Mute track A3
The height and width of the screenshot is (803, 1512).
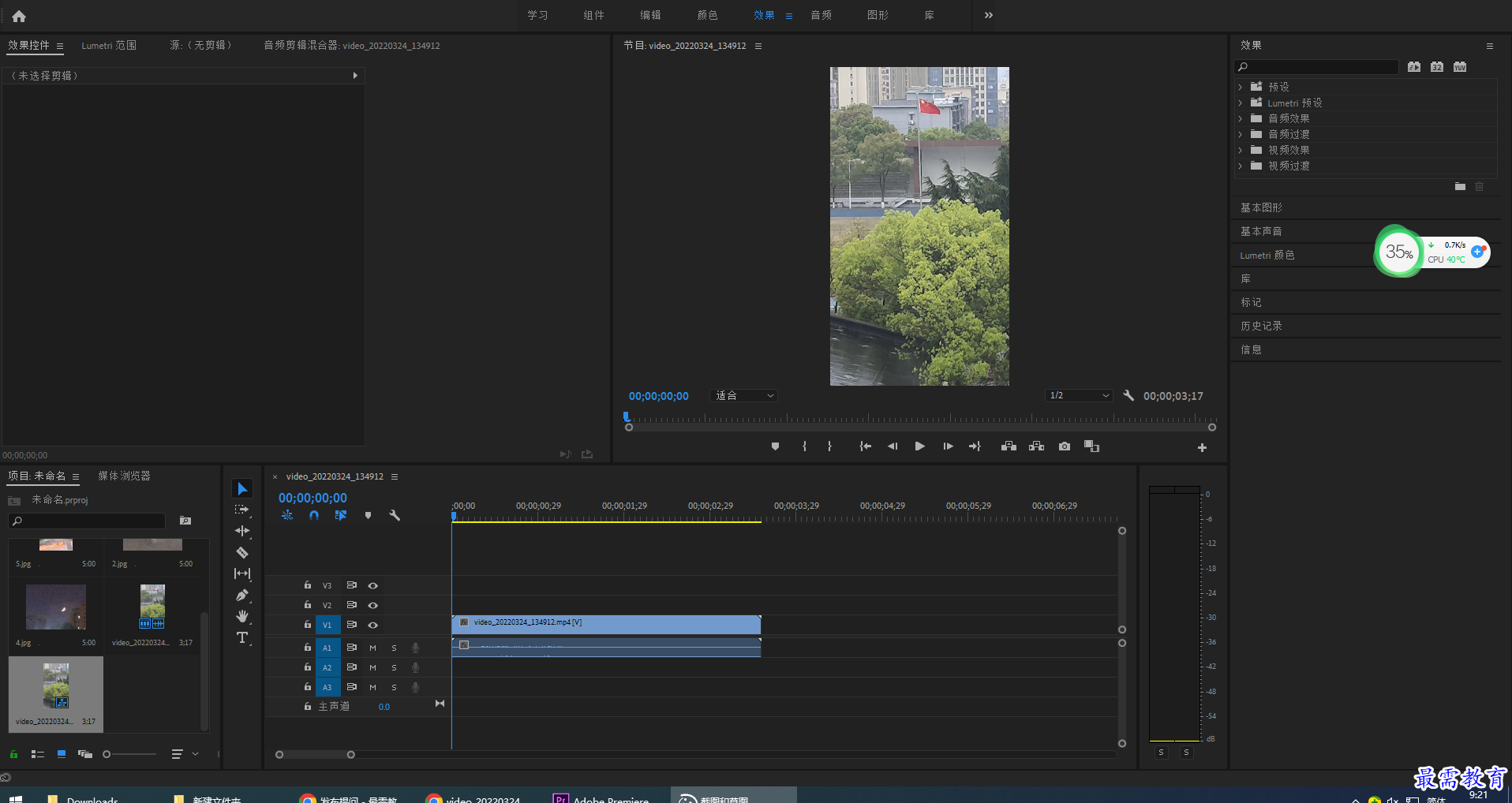click(x=372, y=688)
